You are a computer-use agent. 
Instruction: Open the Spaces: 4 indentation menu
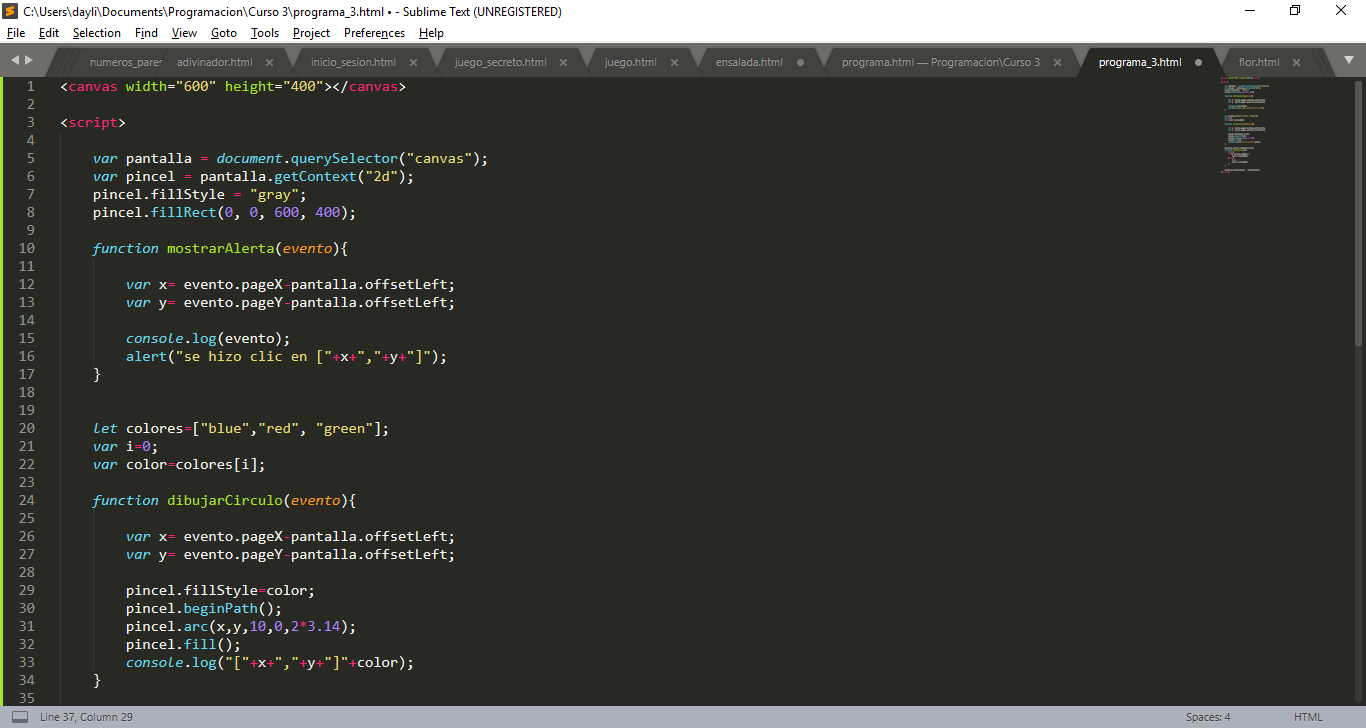point(1208,717)
